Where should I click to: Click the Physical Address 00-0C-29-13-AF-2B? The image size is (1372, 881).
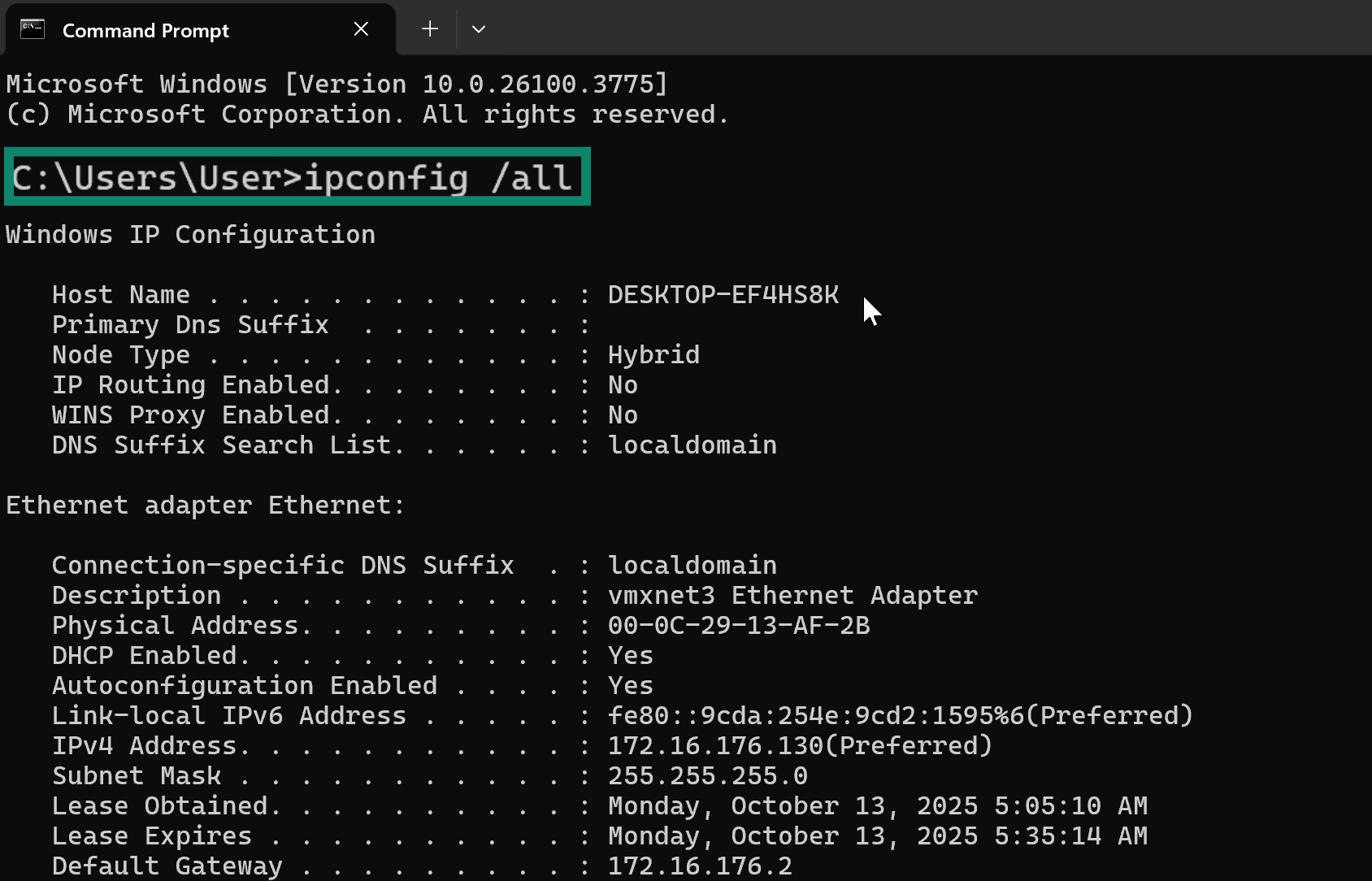(738, 625)
